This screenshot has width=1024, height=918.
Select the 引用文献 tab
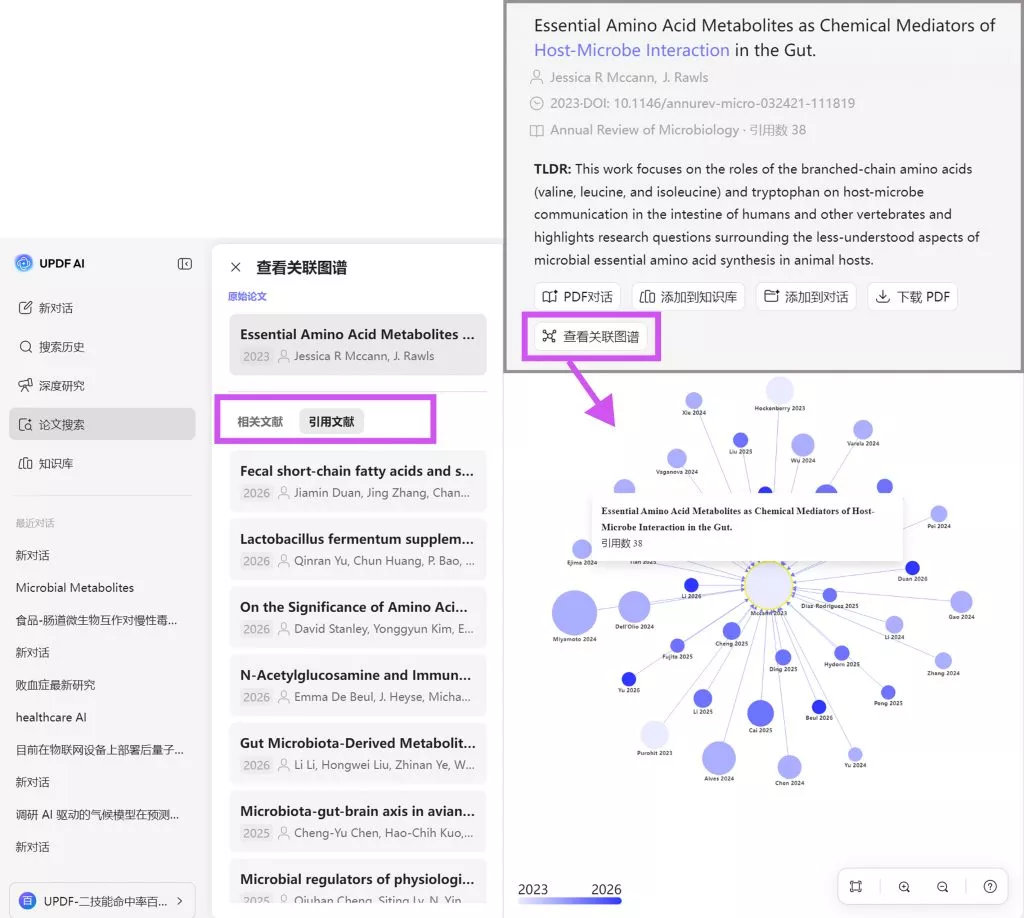click(x=331, y=422)
